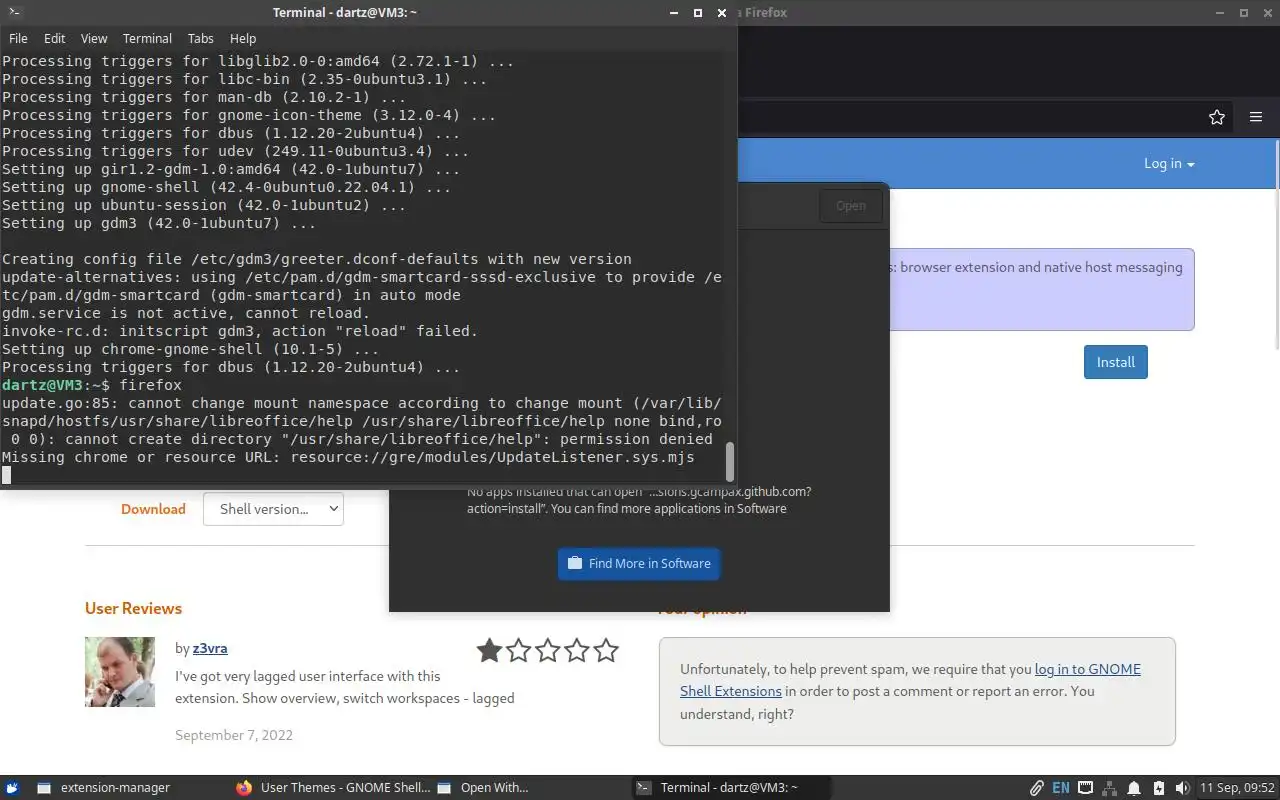The image size is (1280, 800).
Task: Open the File menu in Terminal
Action: point(18,38)
